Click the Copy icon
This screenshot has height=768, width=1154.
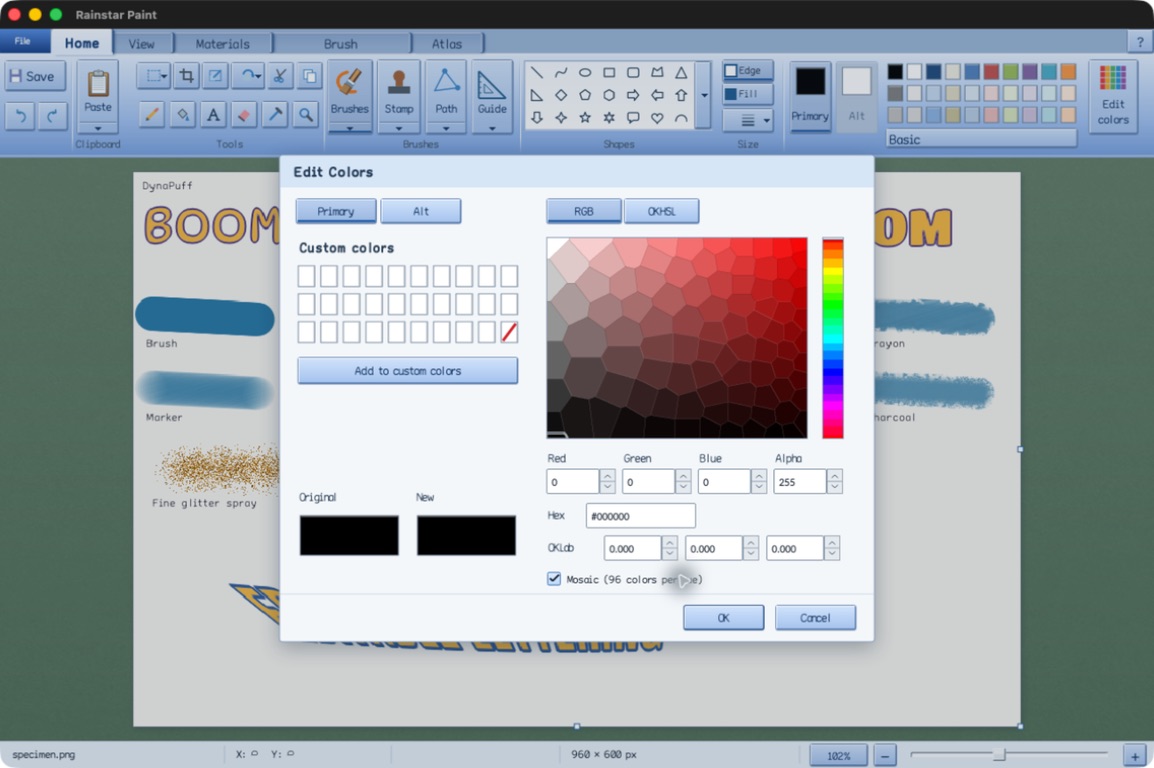point(309,75)
